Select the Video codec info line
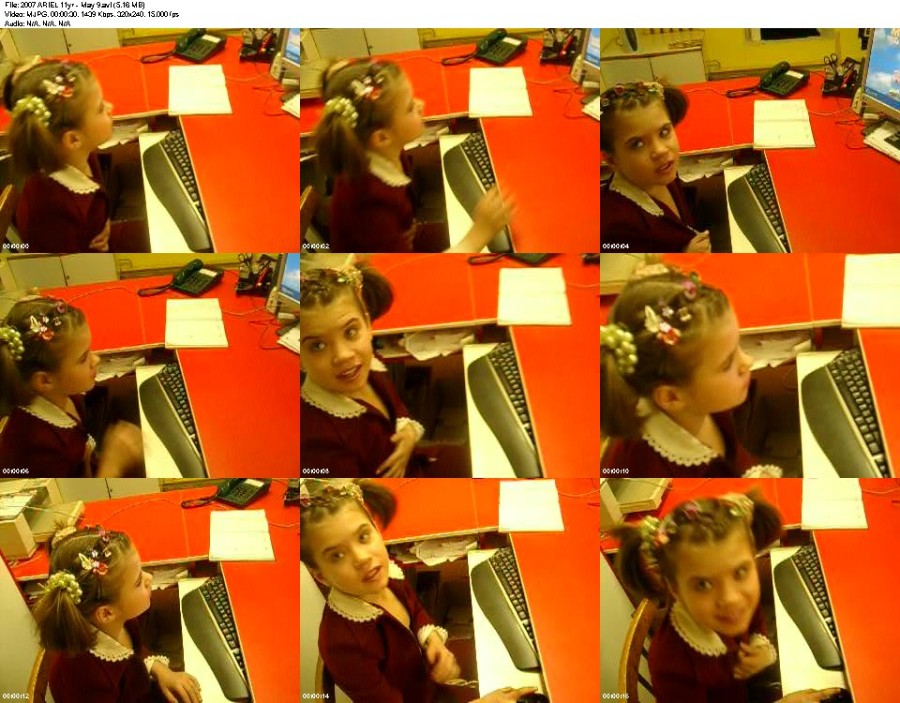The width and height of the screenshot is (900, 703). [x=91, y=14]
